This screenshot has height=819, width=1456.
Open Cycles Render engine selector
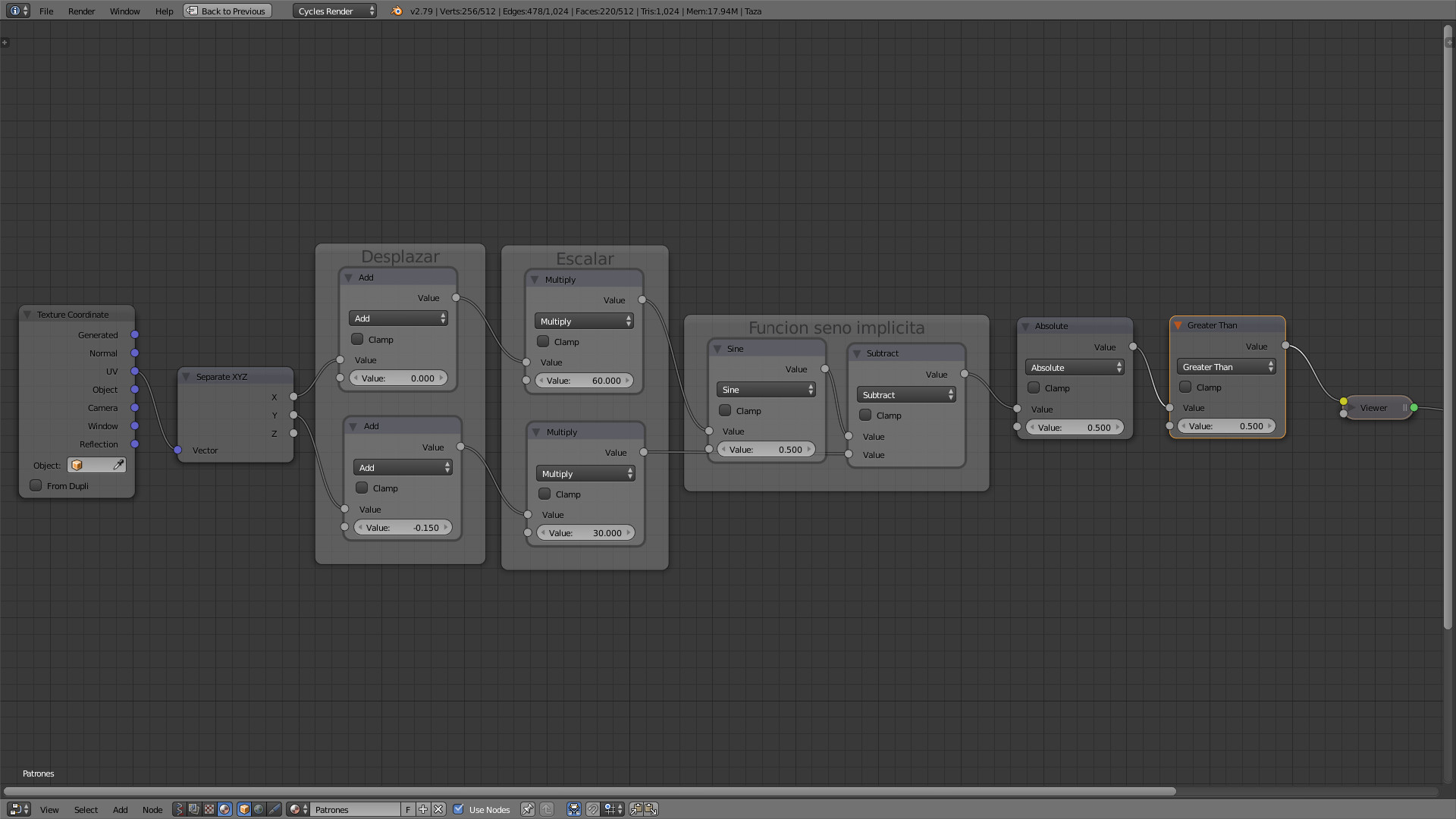(334, 11)
